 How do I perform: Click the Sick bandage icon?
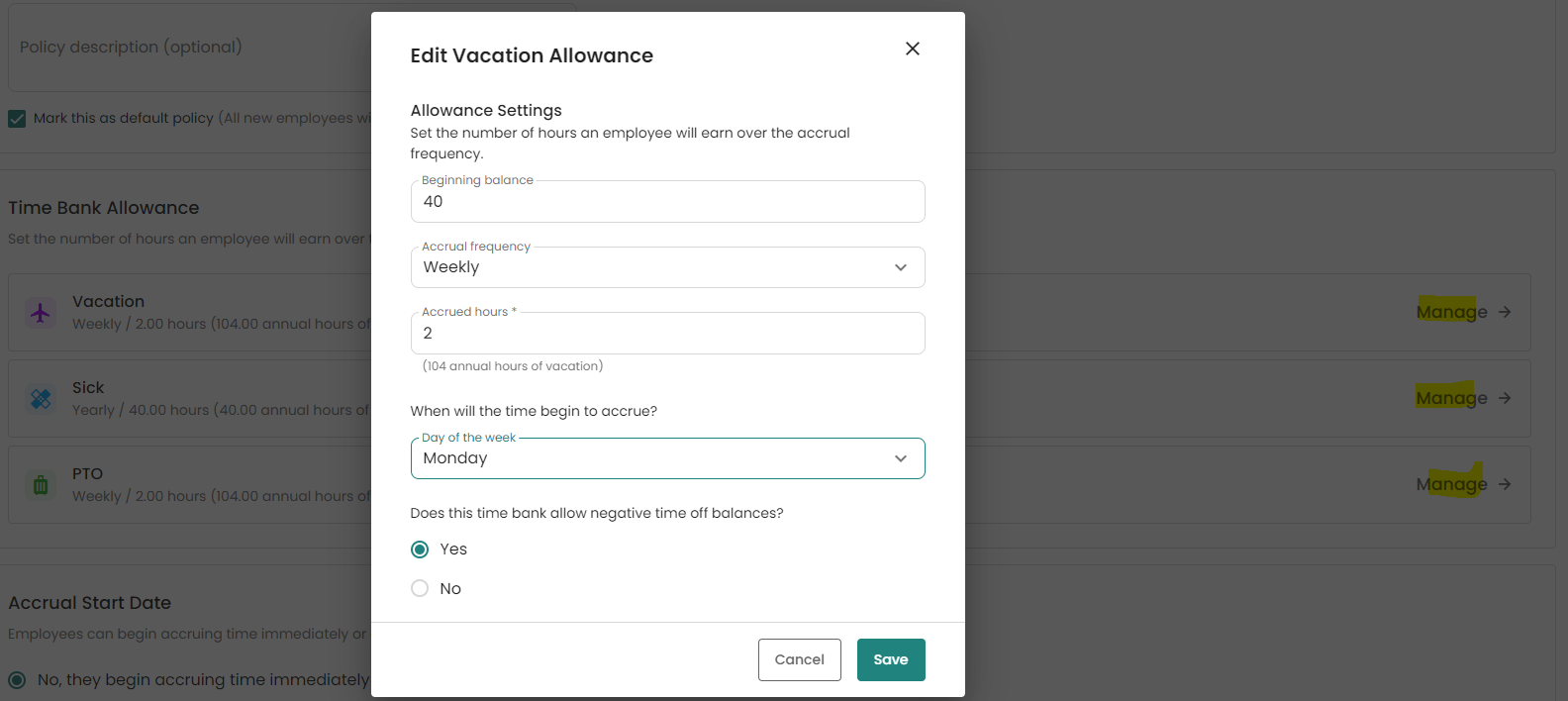(x=41, y=399)
